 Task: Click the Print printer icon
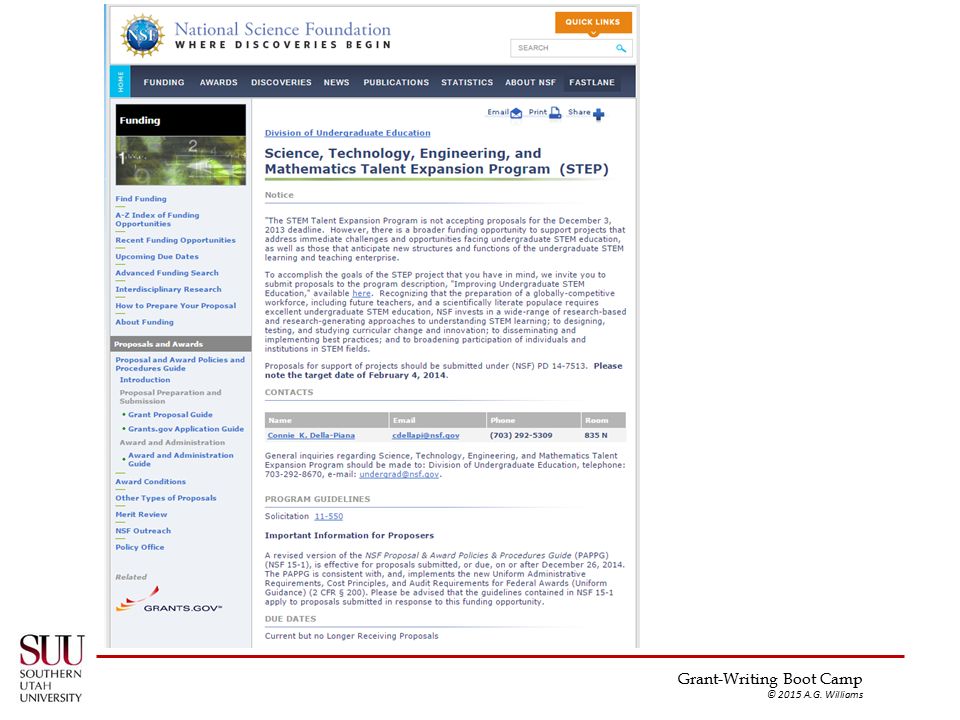point(555,113)
